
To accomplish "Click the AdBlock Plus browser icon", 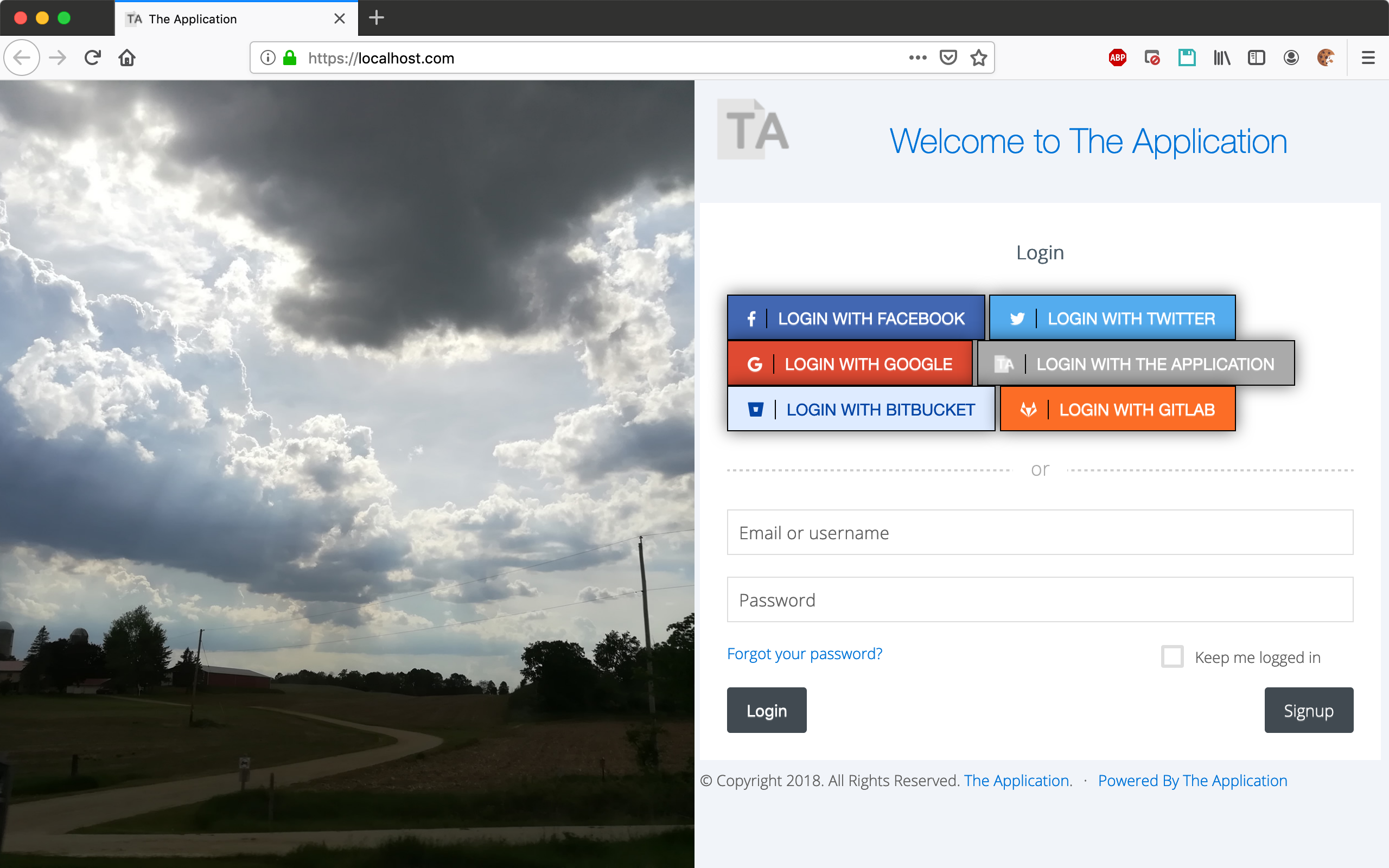I will tap(1118, 58).
